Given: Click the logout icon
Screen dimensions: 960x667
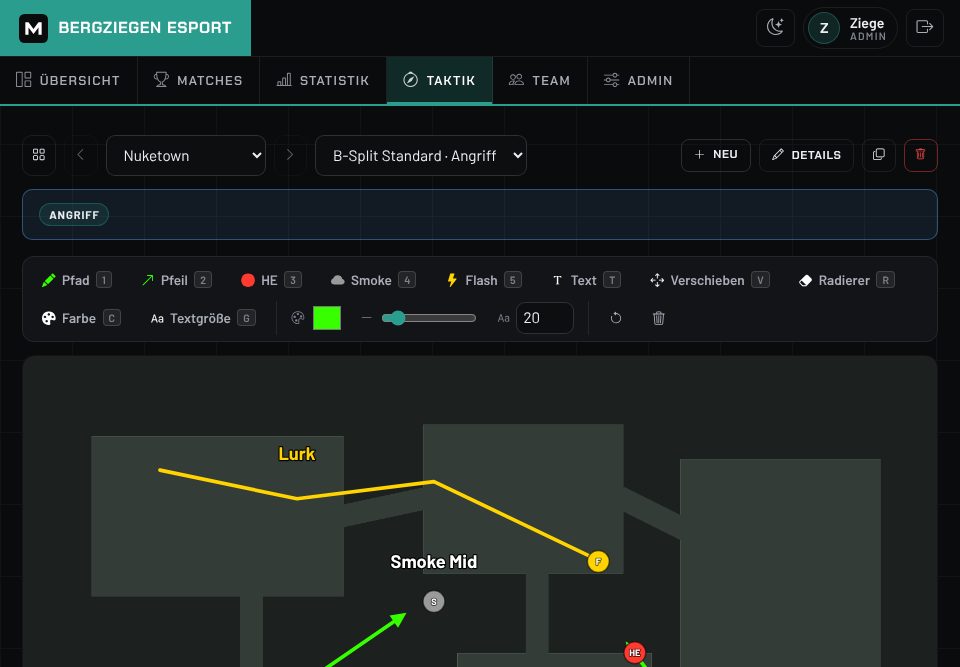Looking at the screenshot, I should point(924,28).
